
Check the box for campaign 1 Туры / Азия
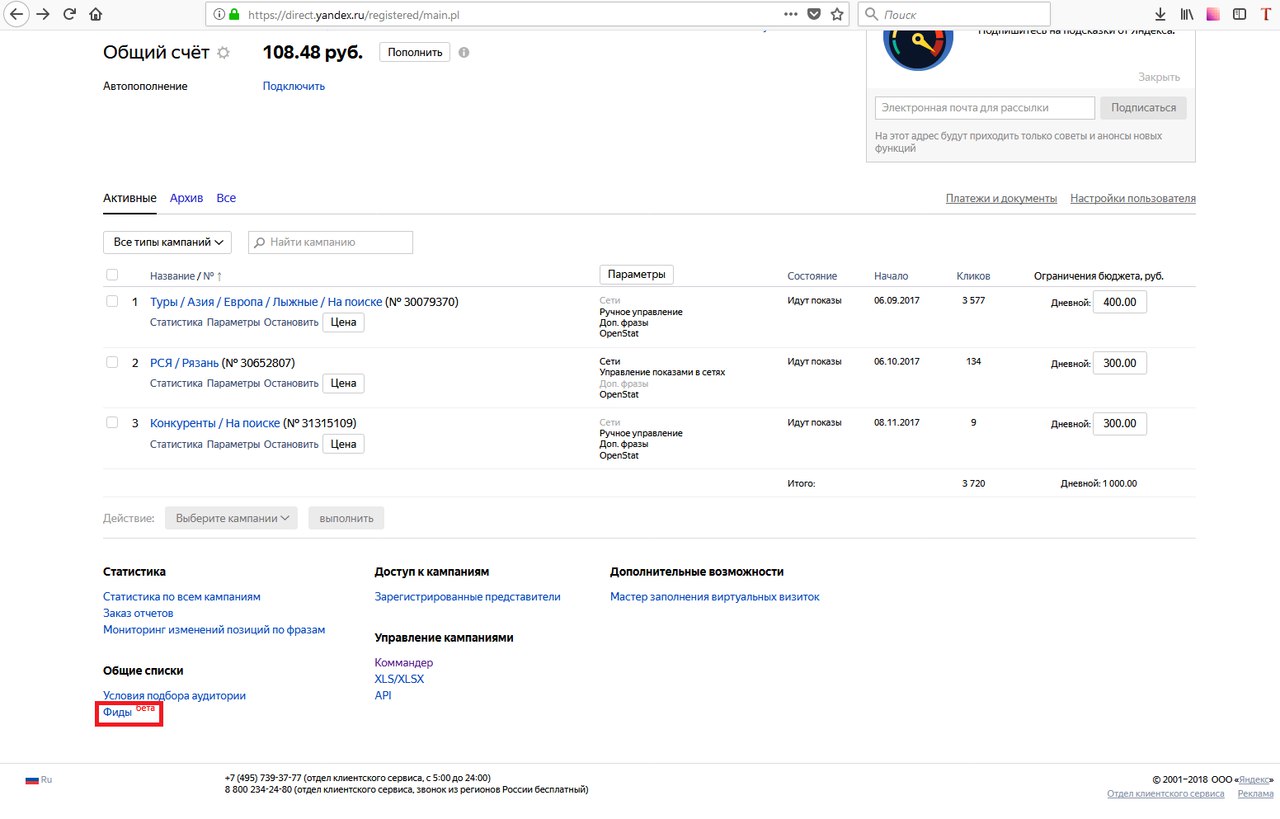tap(112, 301)
